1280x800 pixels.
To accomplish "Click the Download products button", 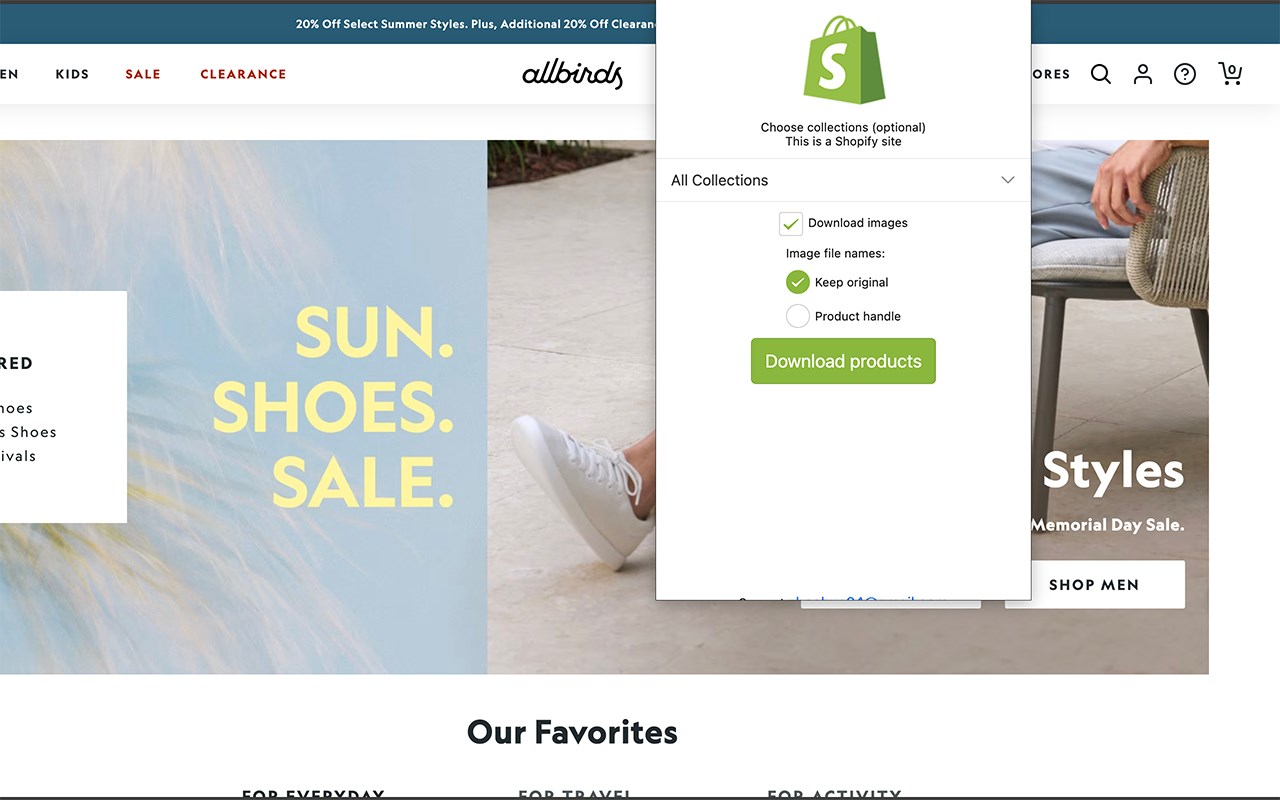I will (843, 361).
